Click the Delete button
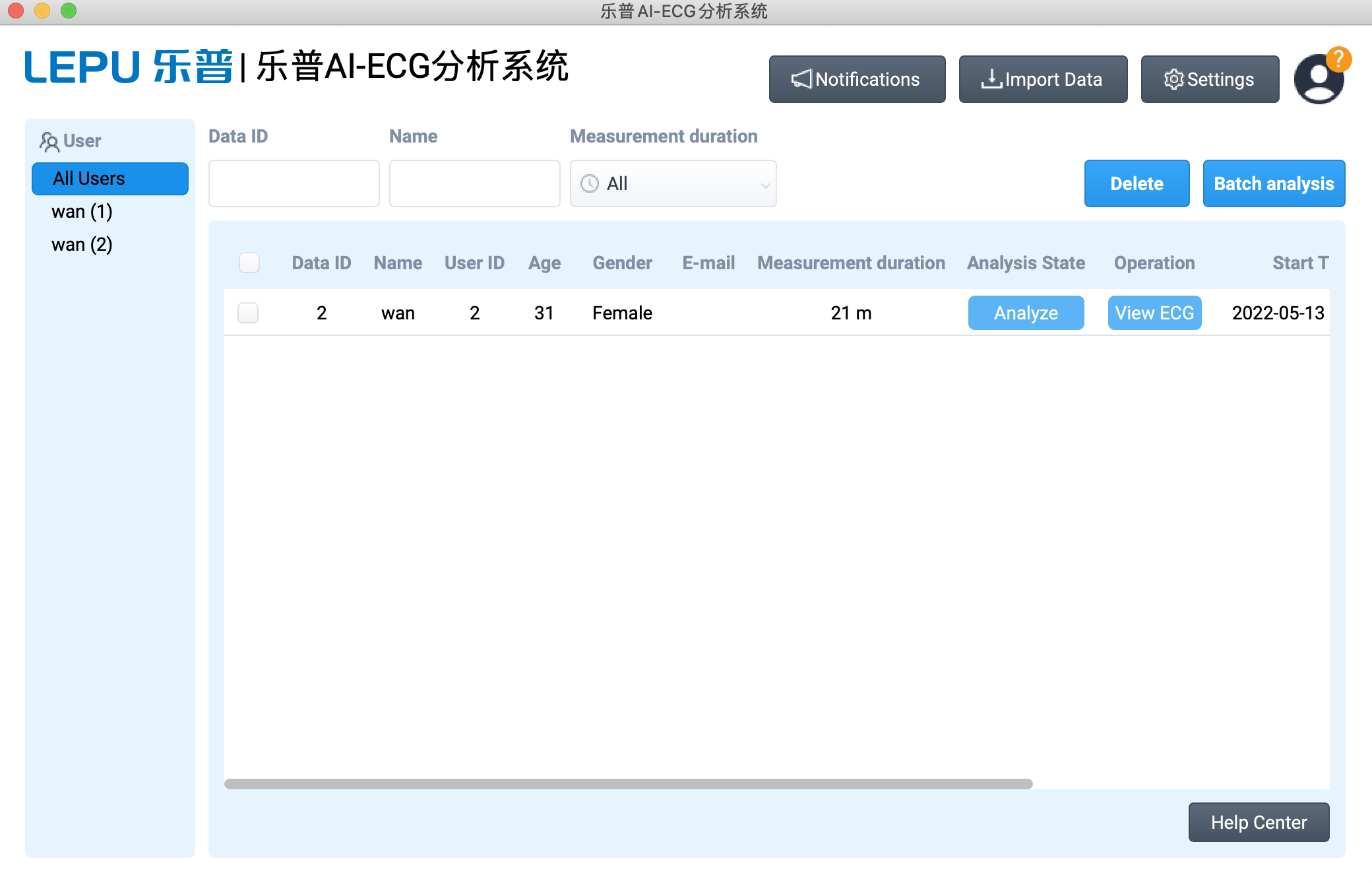The height and width of the screenshot is (883, 1372). 1137,183
